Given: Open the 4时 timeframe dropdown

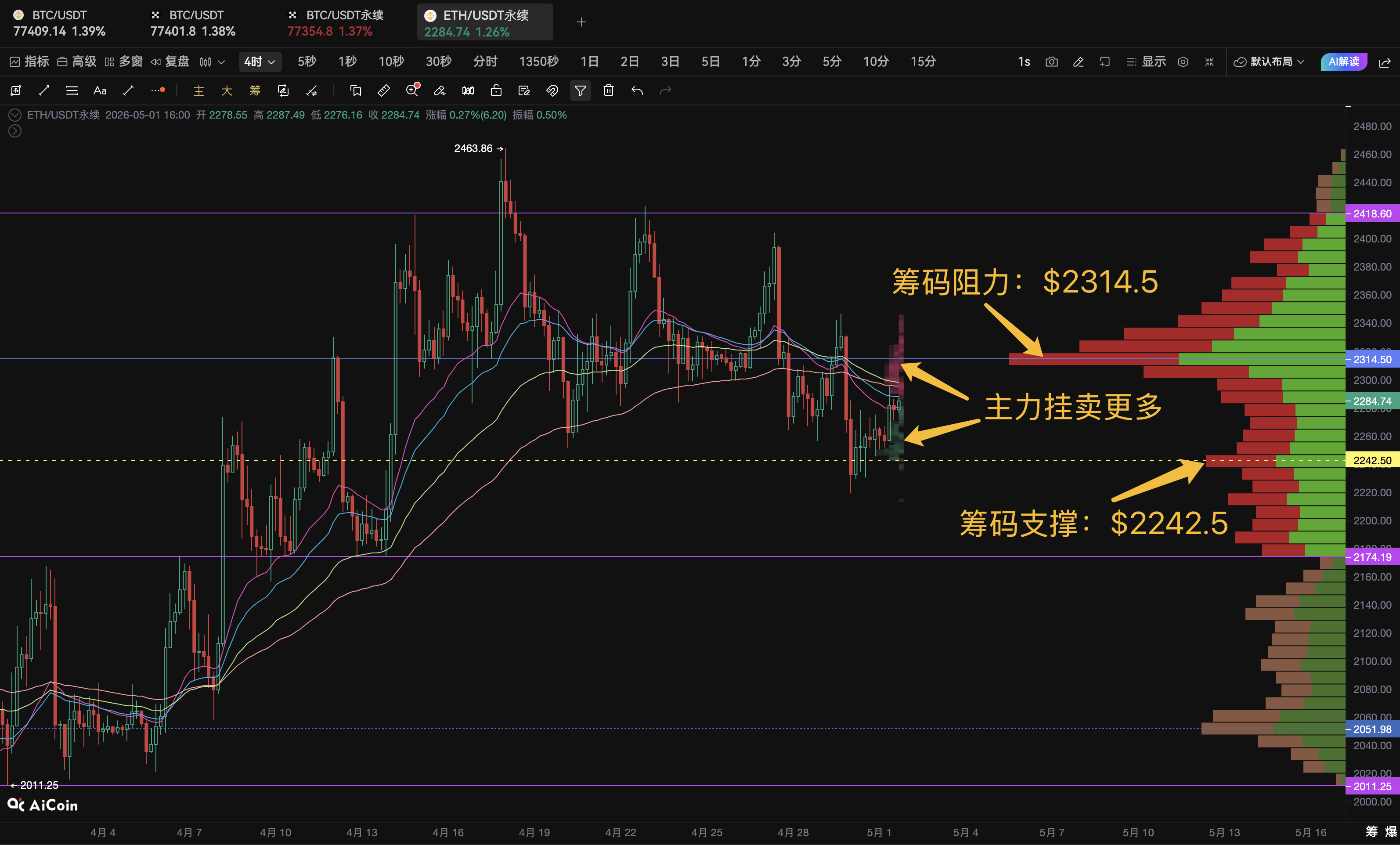Looking at the screenshot, I should [x=260, y=61].
